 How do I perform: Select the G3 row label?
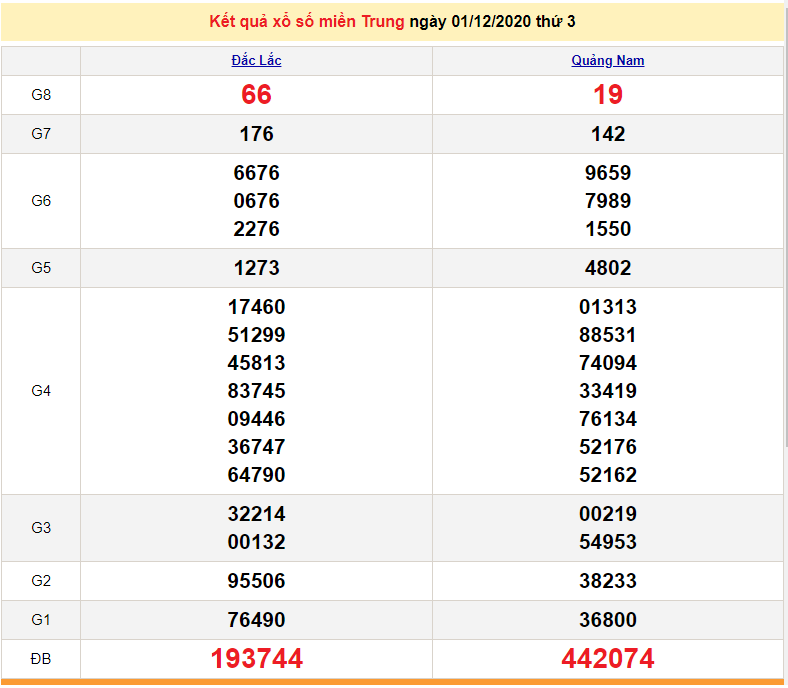(41, 528)
